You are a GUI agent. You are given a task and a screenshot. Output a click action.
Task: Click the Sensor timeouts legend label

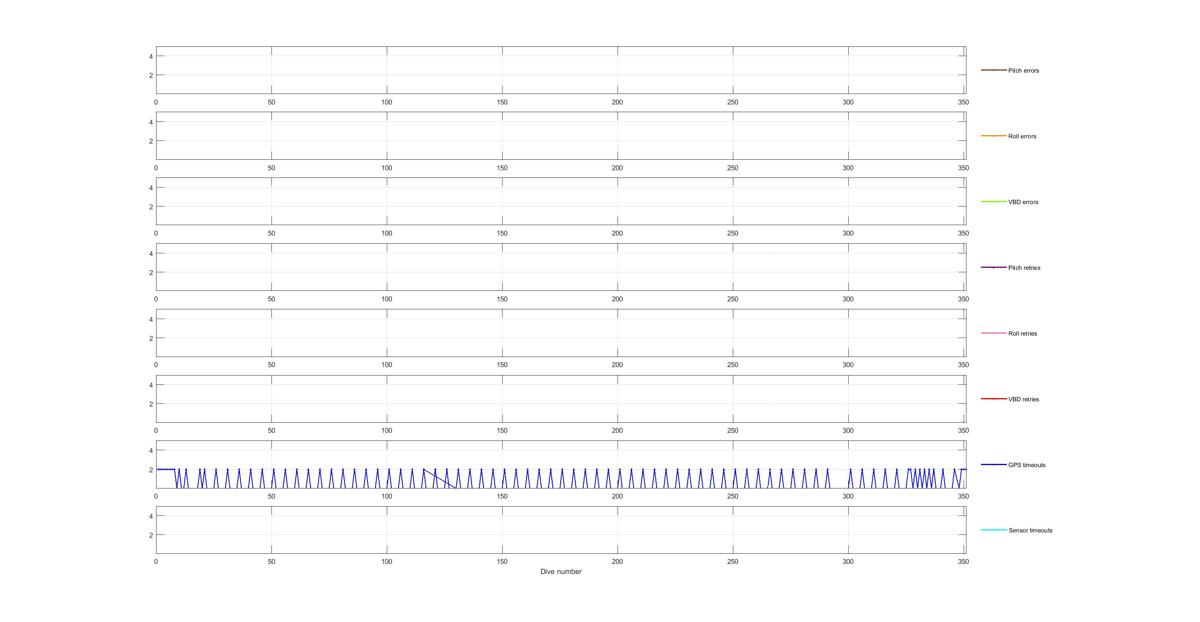(1030, 531)
